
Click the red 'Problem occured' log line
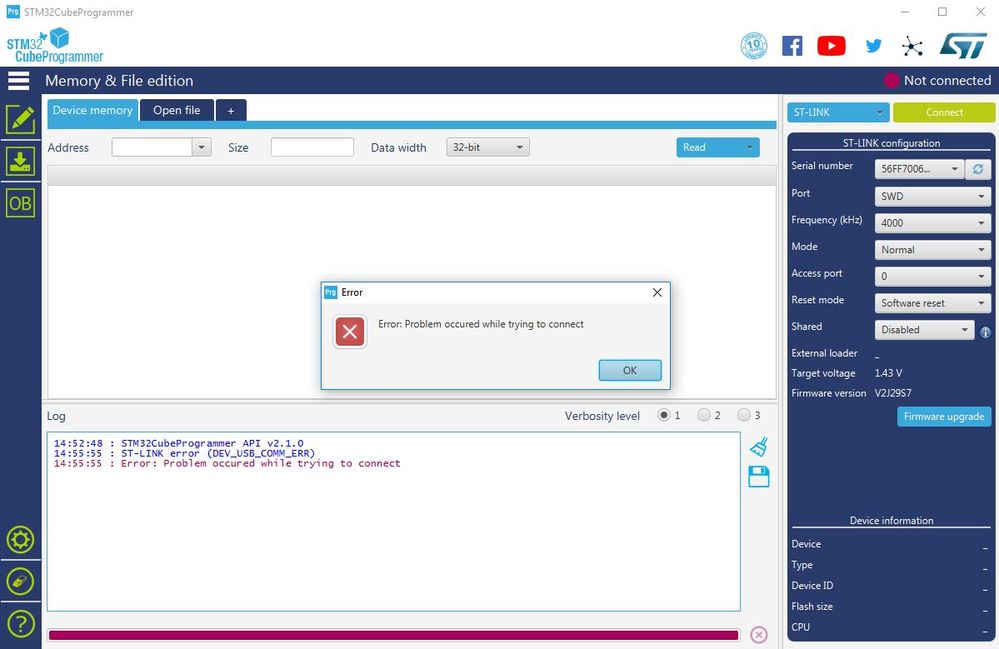(x=227, y=464)
